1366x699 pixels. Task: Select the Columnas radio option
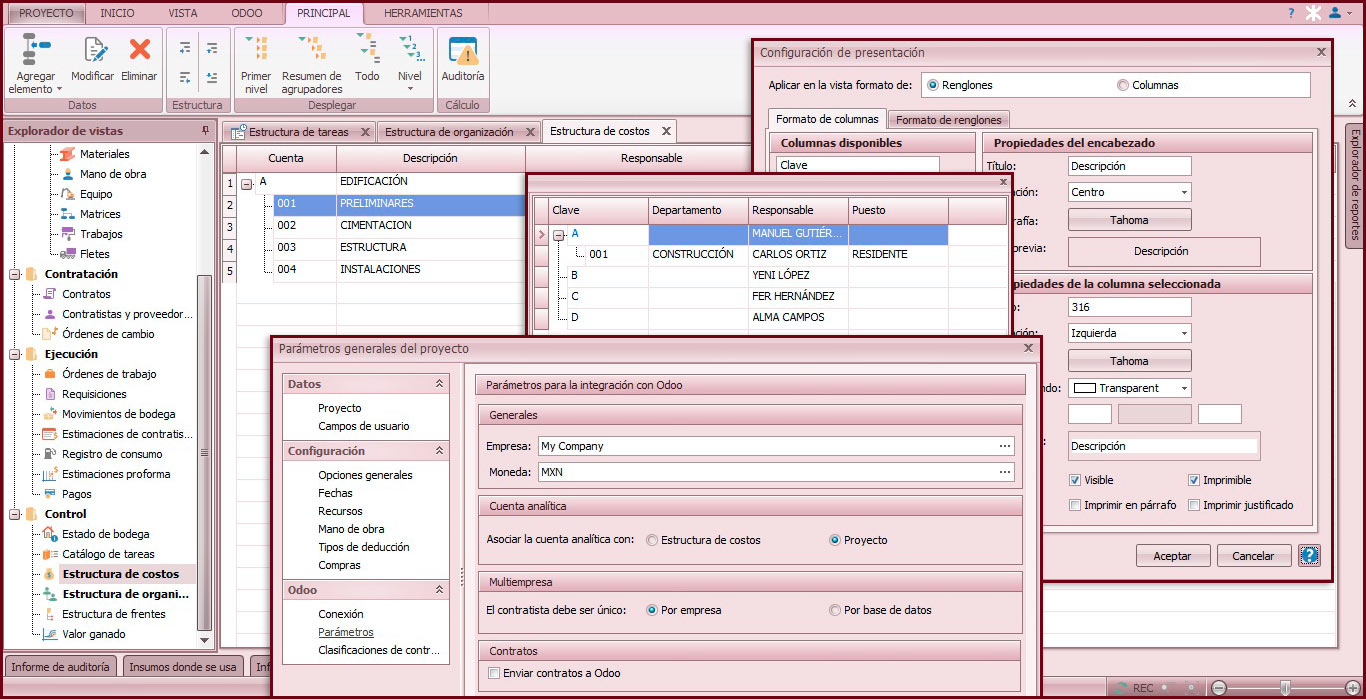(x=1123, y=85)
